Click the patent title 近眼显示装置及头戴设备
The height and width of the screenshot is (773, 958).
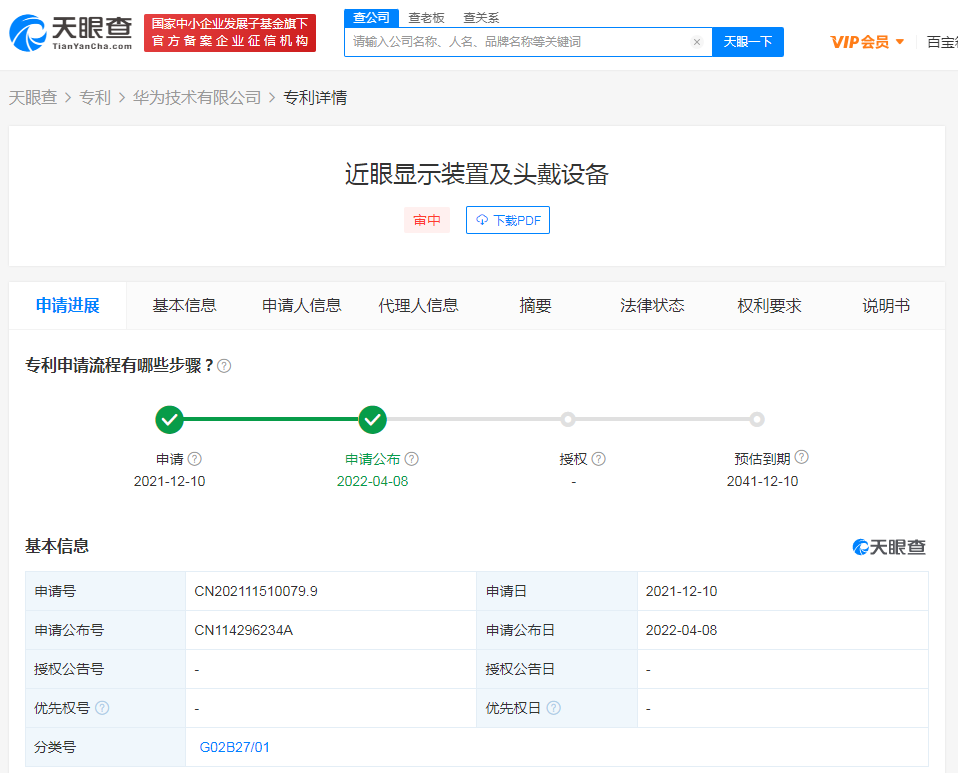click(477, 175)
